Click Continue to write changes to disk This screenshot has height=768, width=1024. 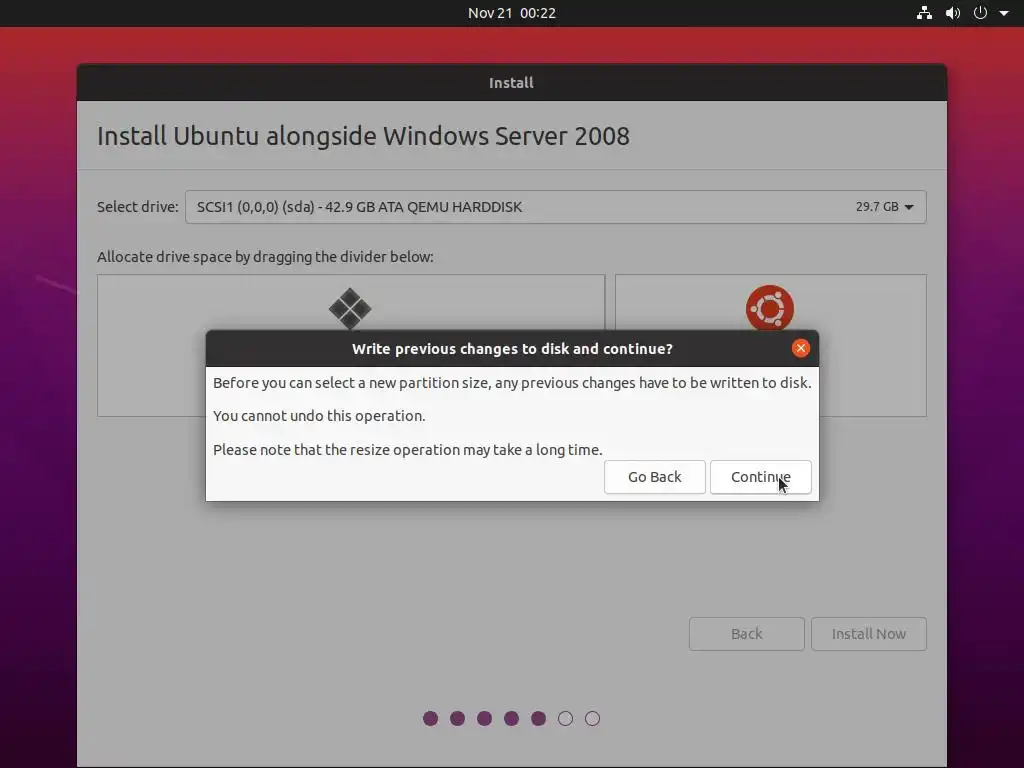click(x=760, y=477)
